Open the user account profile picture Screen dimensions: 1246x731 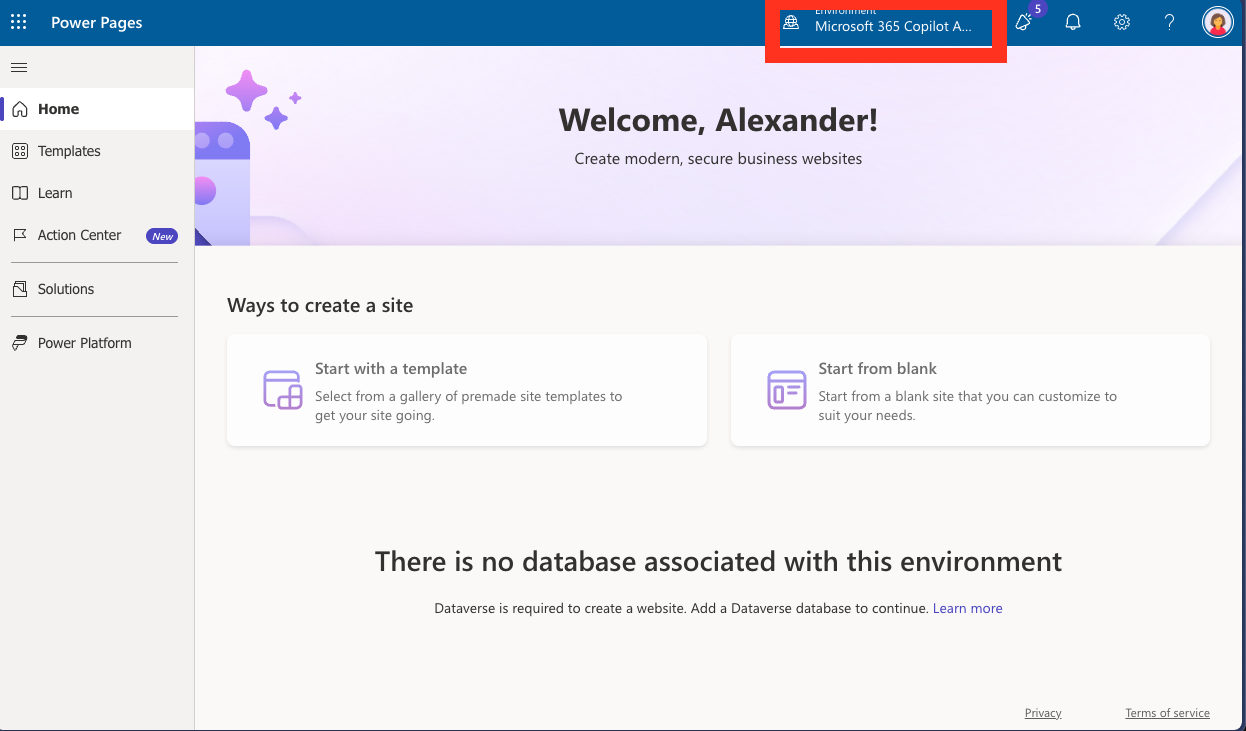pos(1217,22)
